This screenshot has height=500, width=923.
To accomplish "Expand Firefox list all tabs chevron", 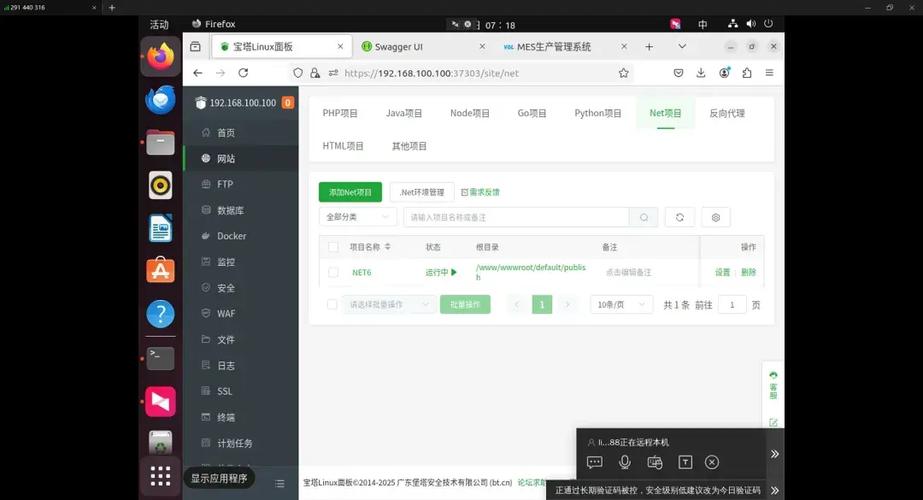I will 682,47.
